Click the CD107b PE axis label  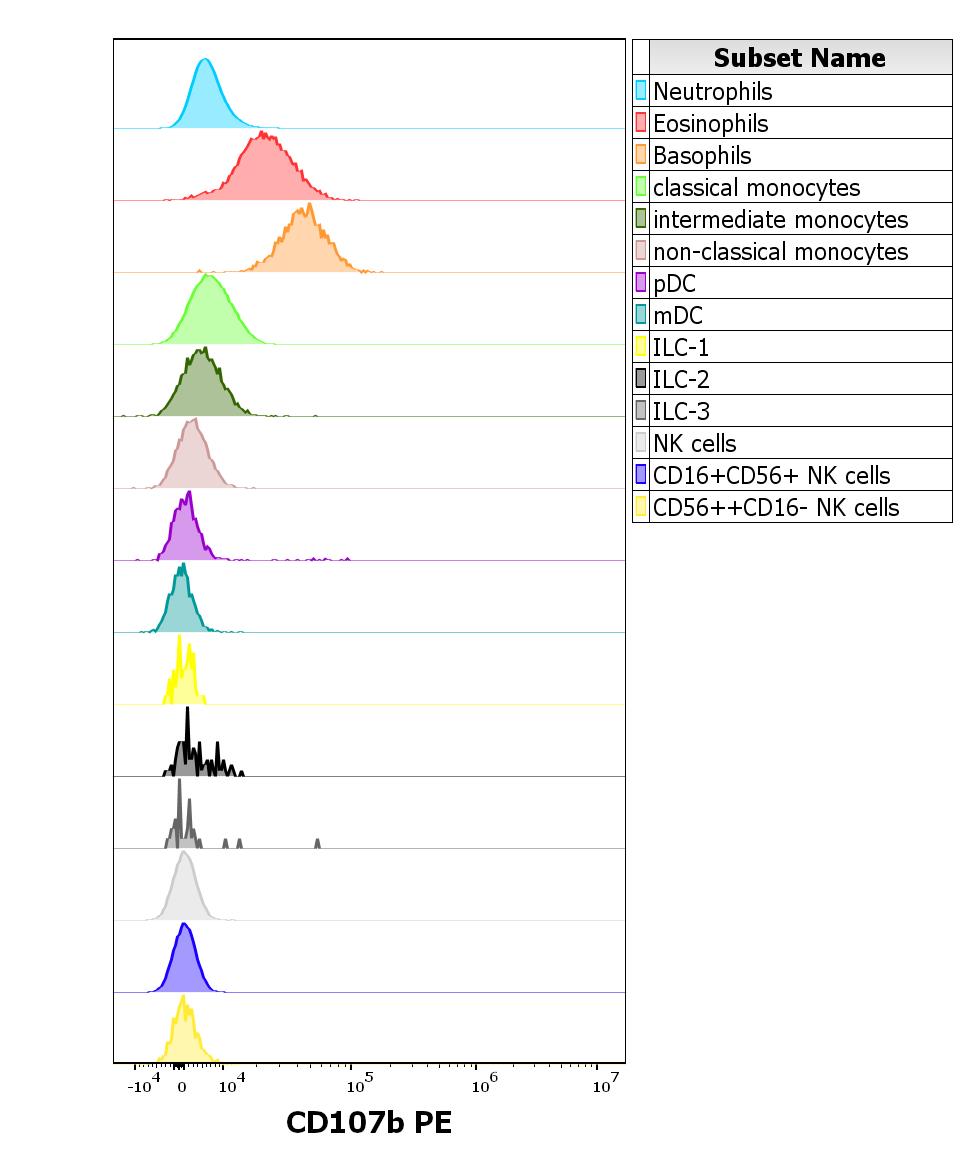[371, 1122]
